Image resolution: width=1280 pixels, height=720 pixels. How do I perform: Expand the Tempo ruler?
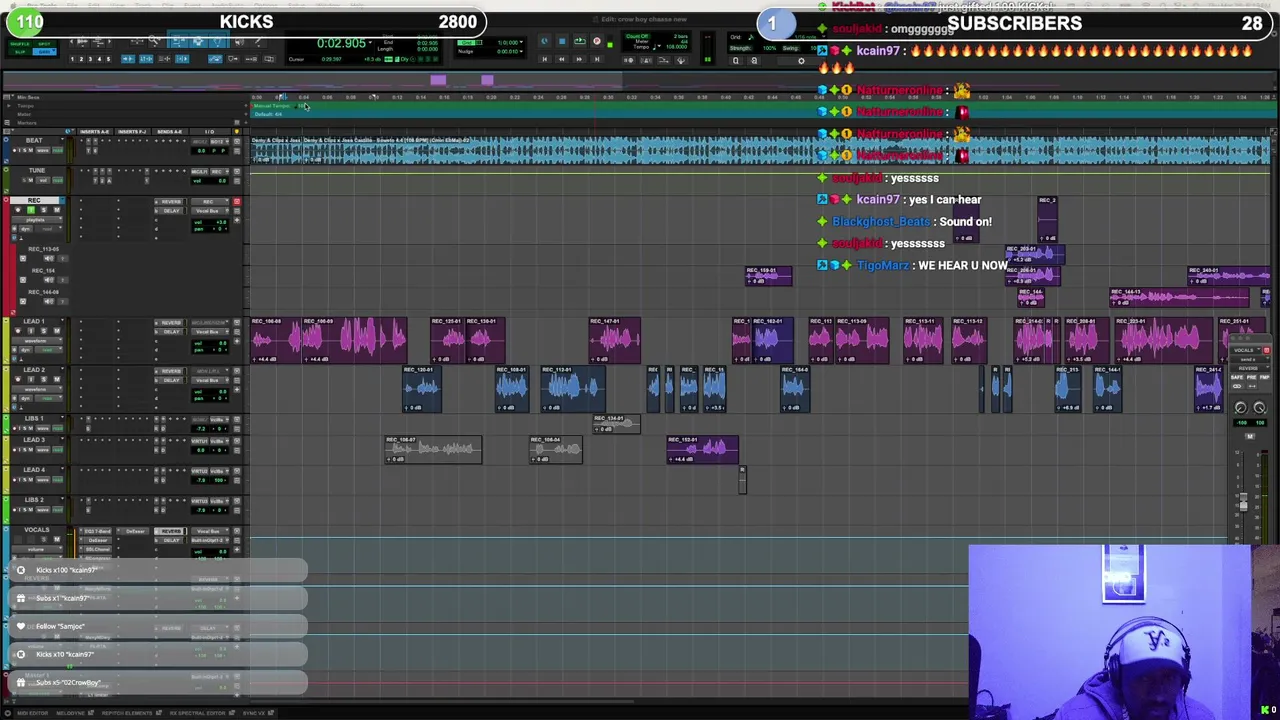pyautogui.click(x=9, y=106)
